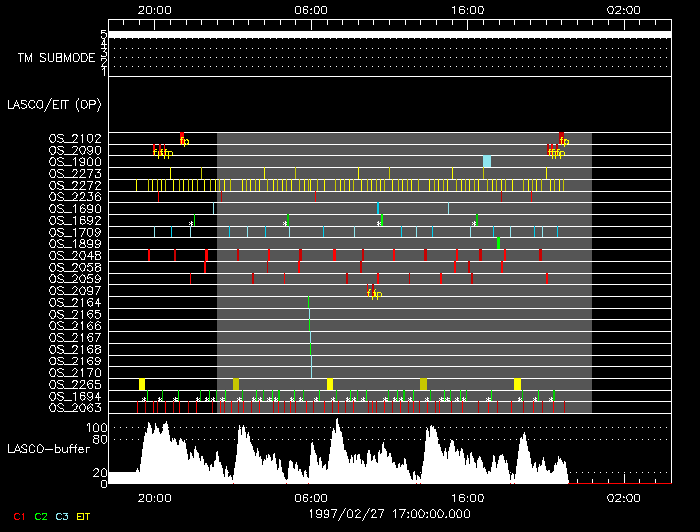The height and width of the screenshot is (532, 700).
Task: Click the yellow 'fp' marker on OS_2097 row
Action: (x=373, y=293)
